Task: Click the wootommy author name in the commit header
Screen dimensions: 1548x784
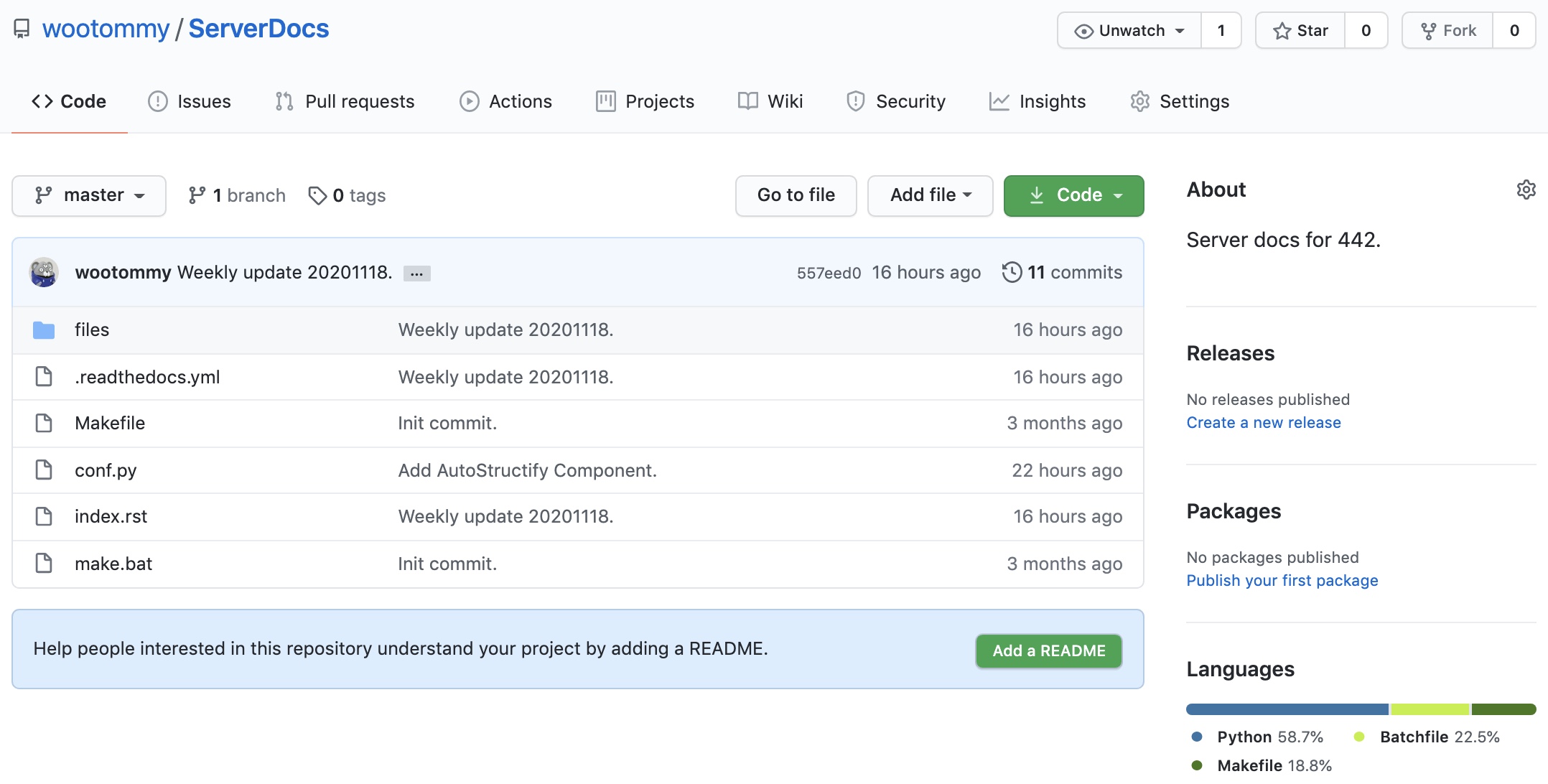Action: [x=123, y=272]
